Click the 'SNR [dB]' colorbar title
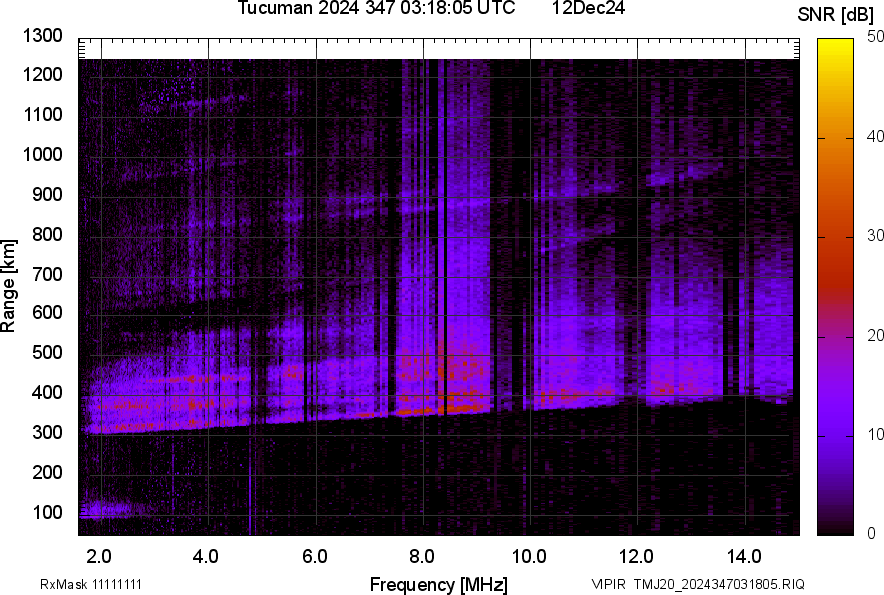The width and height of the screenshot is (884, 595). pyautogui.click(x=835, y=15)
